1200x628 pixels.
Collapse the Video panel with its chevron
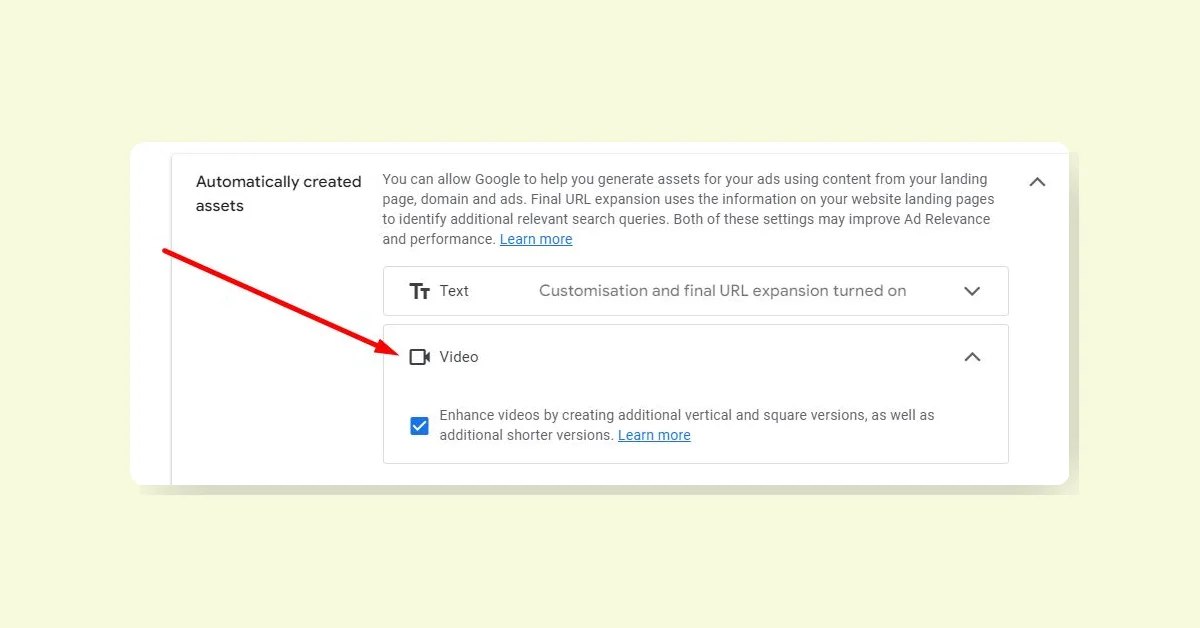pos(972,357)
